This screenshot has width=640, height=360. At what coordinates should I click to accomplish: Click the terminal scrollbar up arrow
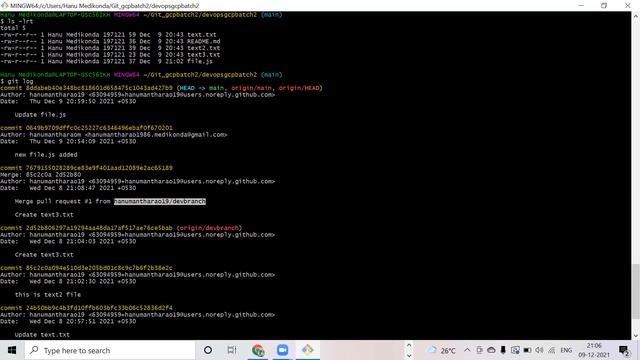pos(636,16)
